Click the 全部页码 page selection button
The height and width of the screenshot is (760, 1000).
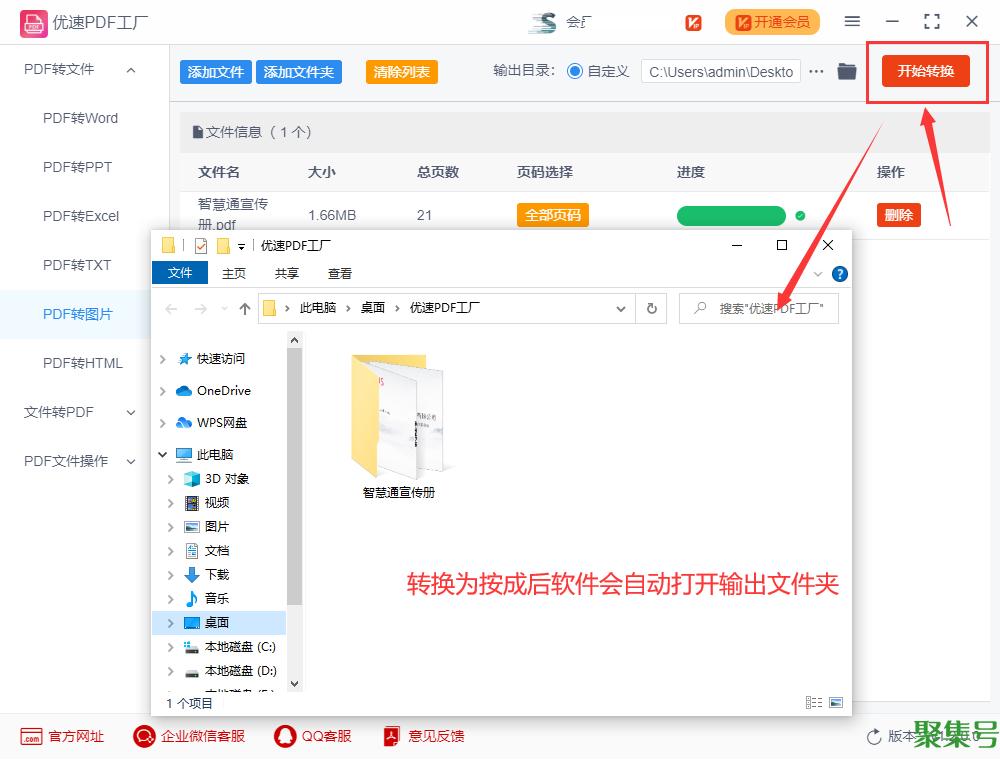point(552,215)
